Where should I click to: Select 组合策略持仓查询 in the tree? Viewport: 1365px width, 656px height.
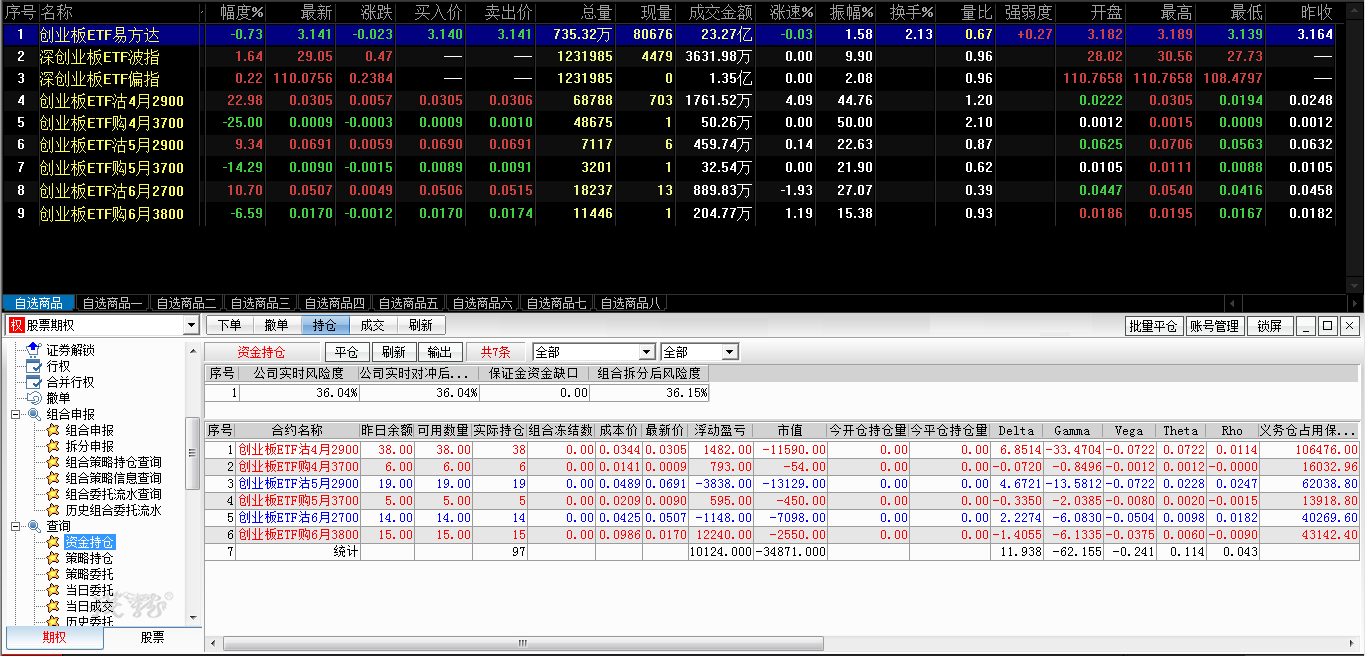pyautogui.click(x=113, y=462)
